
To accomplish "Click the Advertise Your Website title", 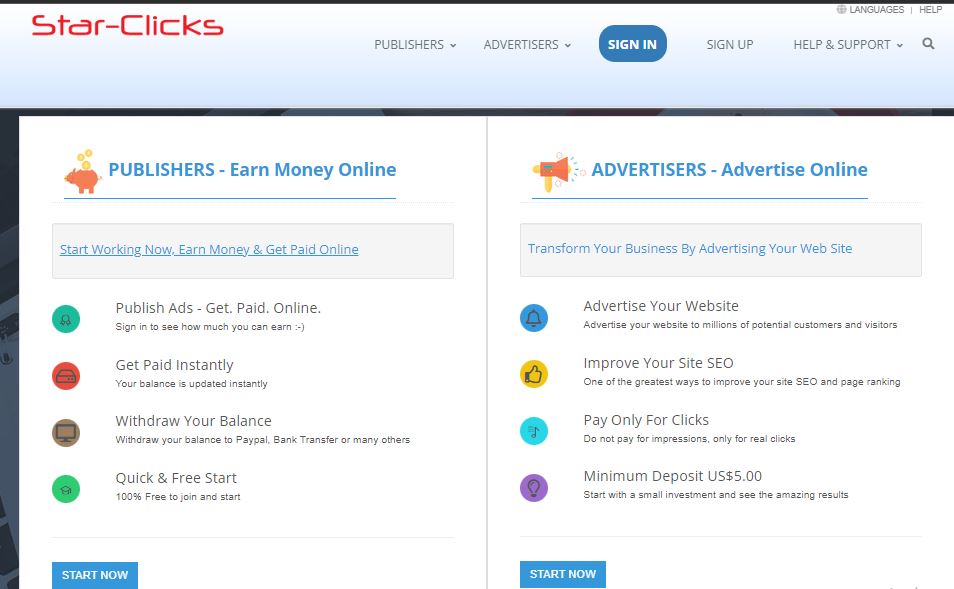I will coord(661,306).
